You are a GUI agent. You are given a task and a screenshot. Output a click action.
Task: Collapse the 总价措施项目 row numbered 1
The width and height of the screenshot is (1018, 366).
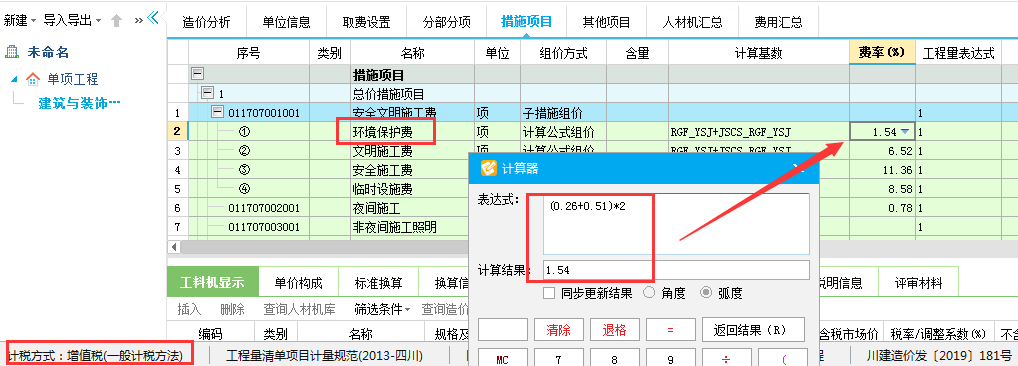tap(207, 93)
